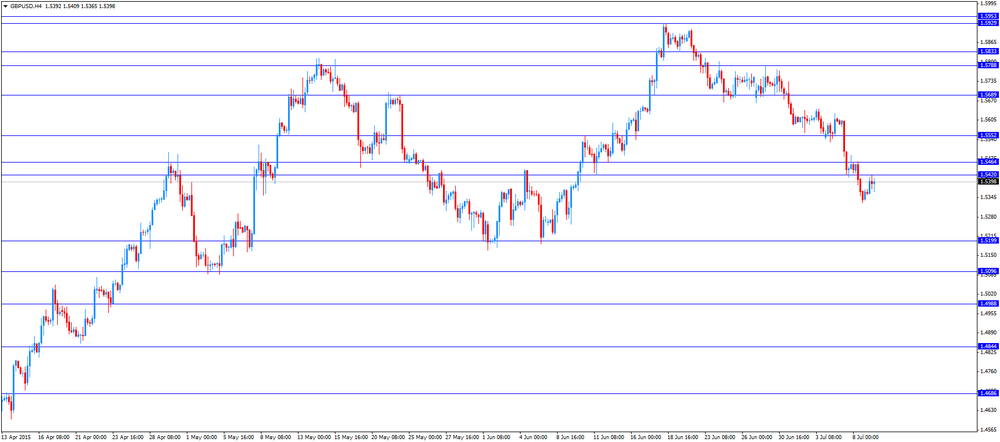Viewport: 1000px width, 442px height.
Task: Click the 1.5150 price axis value
Action: point(989,255)
